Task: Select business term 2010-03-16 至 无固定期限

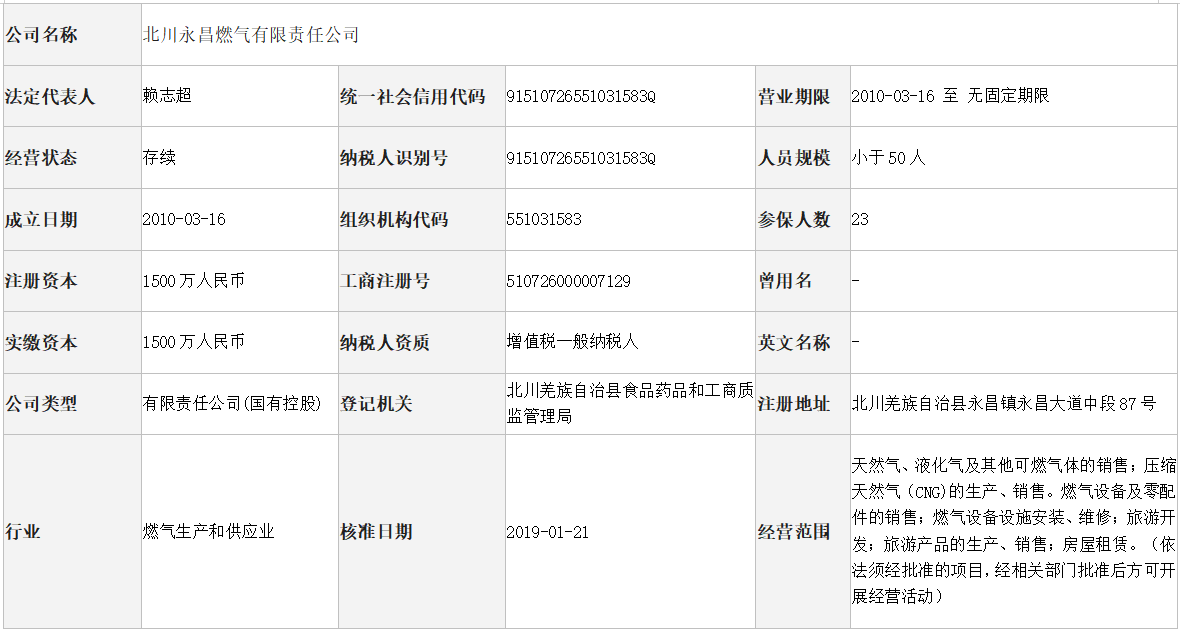Action: point(950,96)
